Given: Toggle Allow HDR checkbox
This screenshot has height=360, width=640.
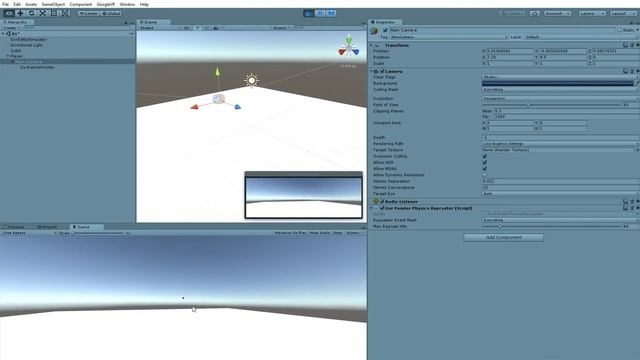Looking at the screenshot, I should pyautogui.click(x=484, y=162).
